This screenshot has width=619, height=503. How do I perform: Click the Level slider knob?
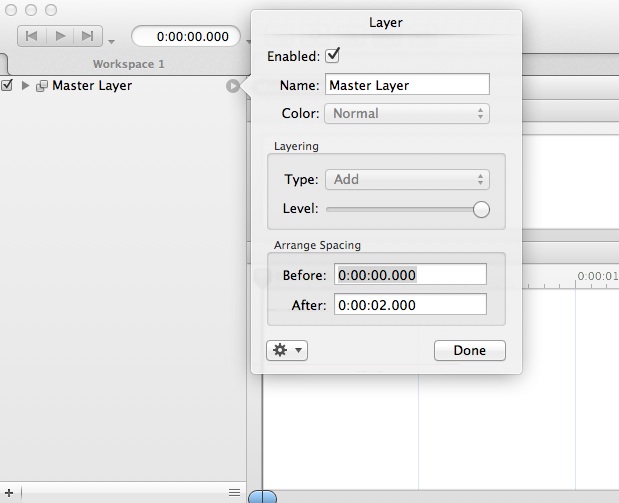click(481, 209)
